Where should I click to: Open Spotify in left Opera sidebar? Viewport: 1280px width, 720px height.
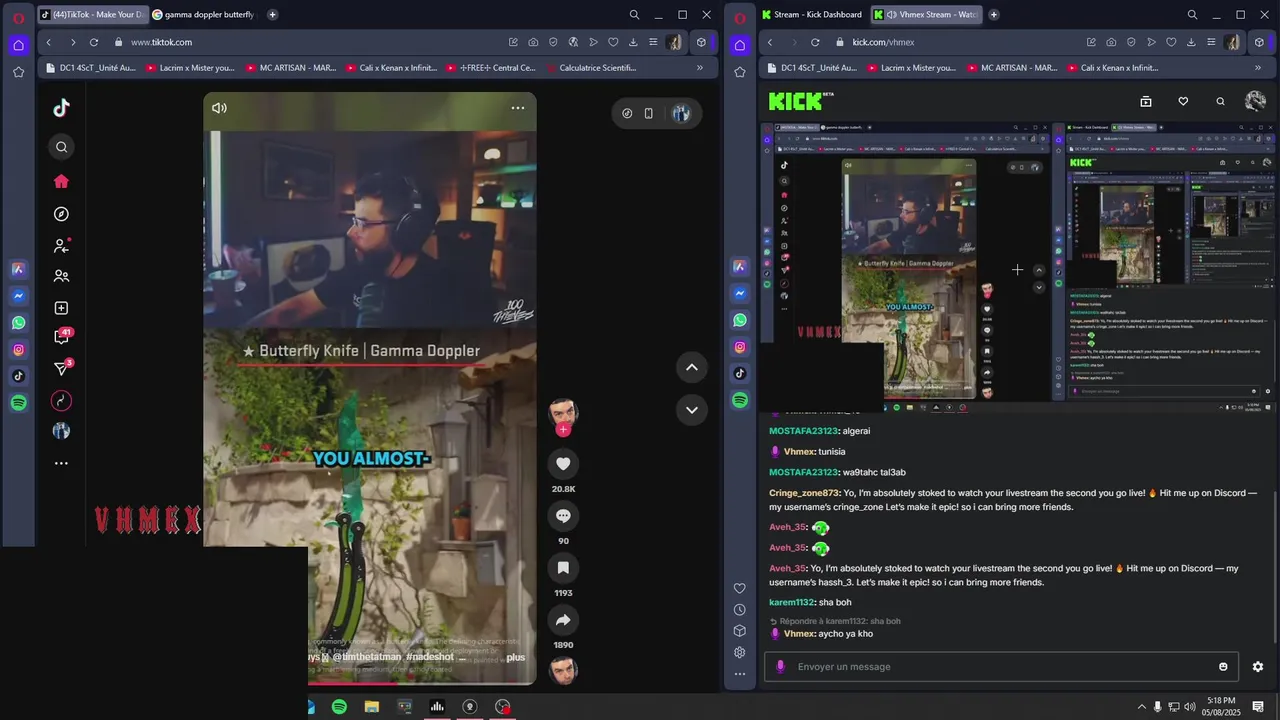[x=19, y=402]
